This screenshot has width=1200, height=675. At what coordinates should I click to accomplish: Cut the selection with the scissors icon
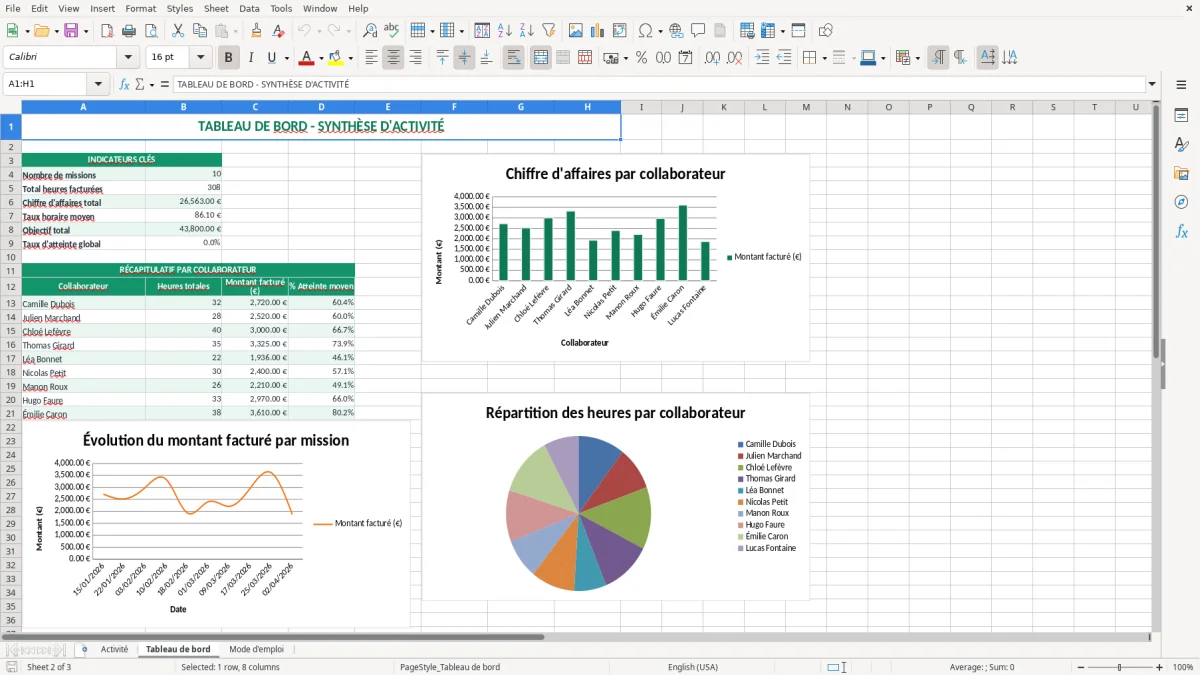(177, 31)
